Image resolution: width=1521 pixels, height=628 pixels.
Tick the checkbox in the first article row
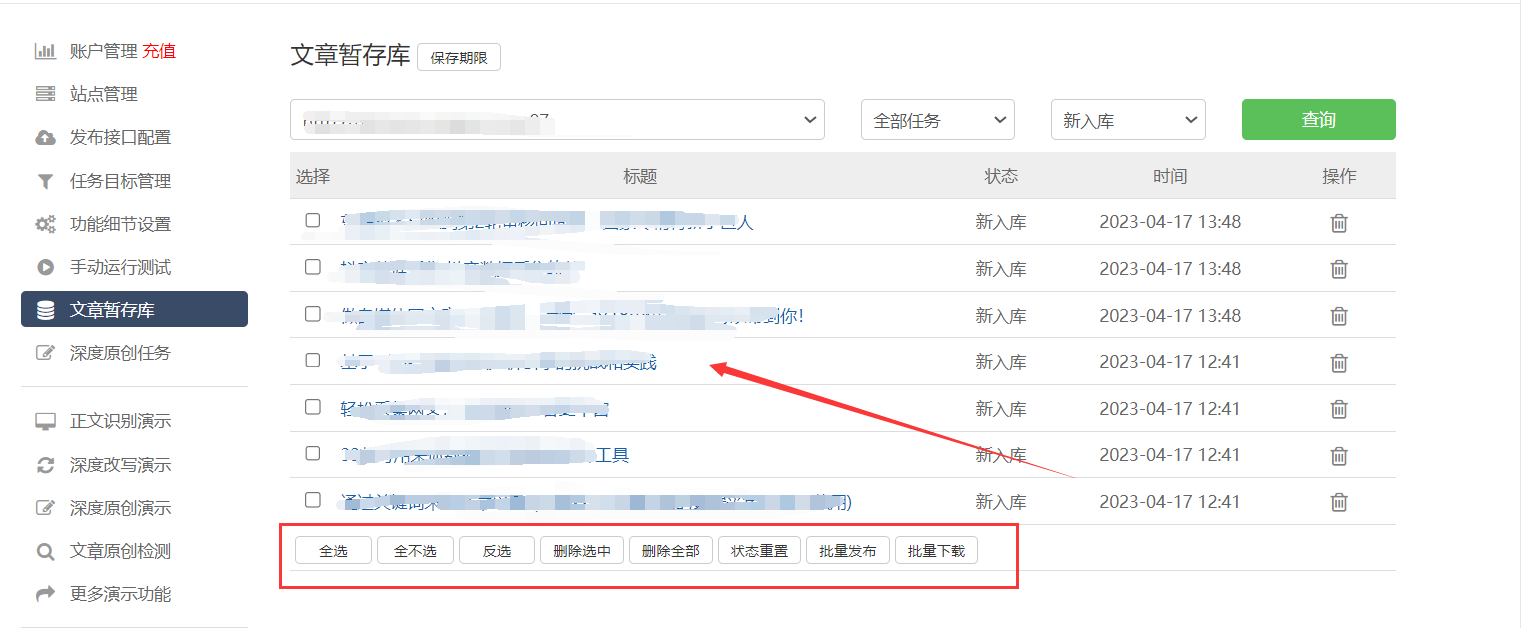[313, 220]
